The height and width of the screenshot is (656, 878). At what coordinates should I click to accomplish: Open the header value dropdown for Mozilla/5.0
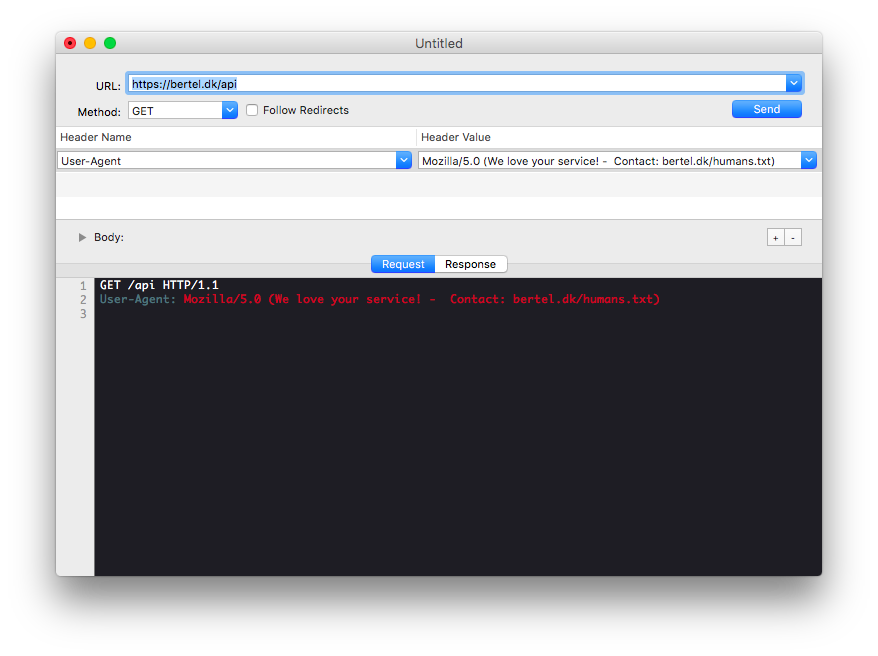[x=810, y=159]
